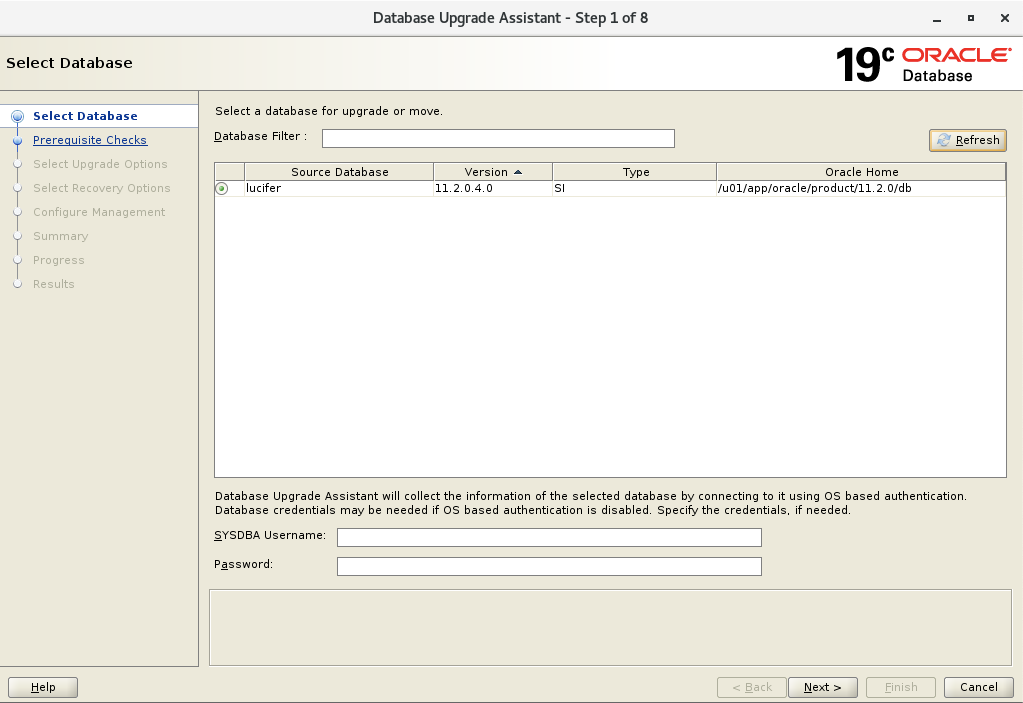The height and width of the screenshot is (703, 1023).
Task: Click the Select Recovery Options step
Action: 102,188
